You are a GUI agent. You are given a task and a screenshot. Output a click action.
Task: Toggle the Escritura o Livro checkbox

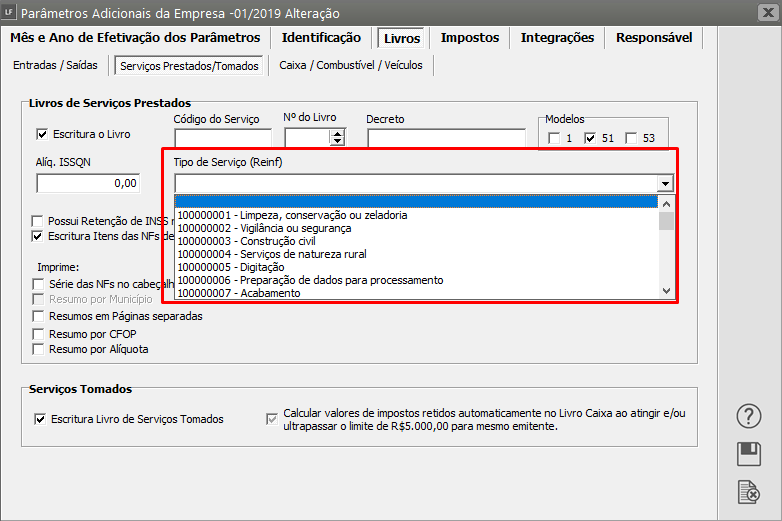coord(42,134)
